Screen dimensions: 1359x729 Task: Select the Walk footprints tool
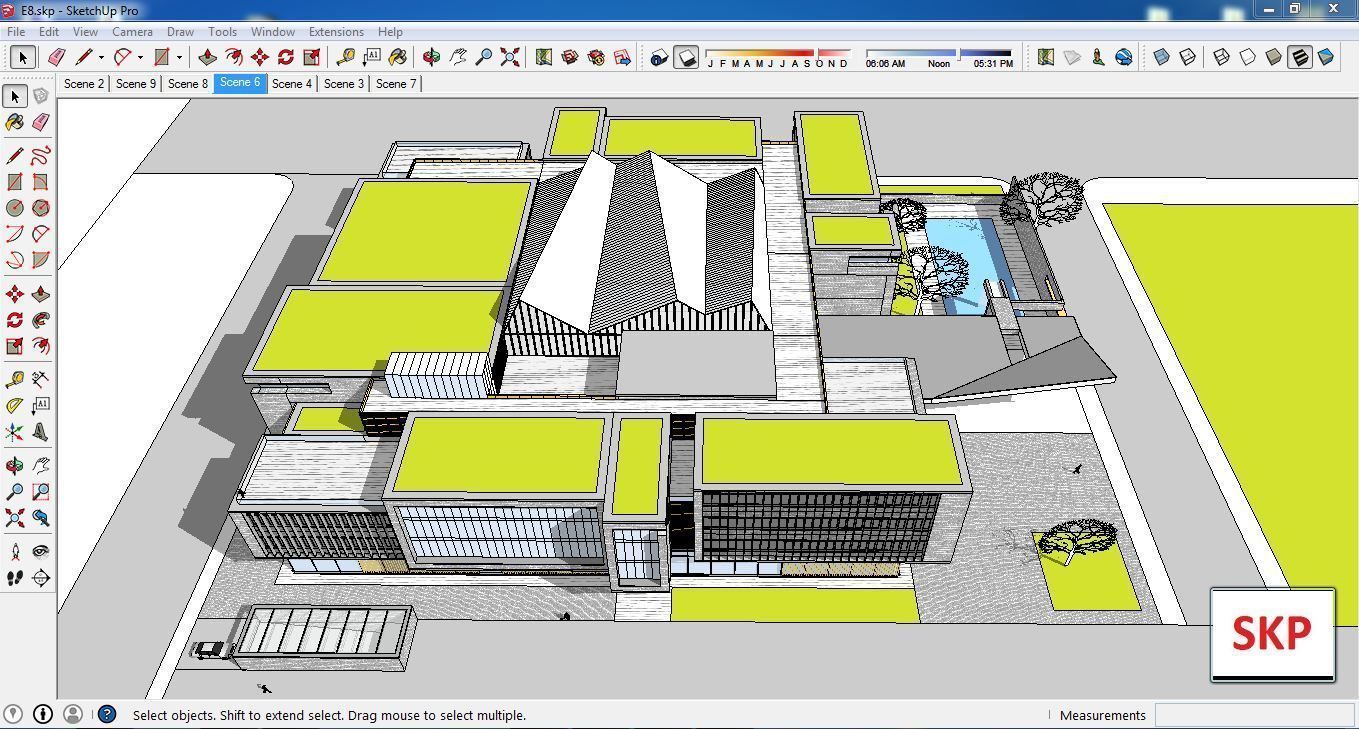coord(15,578)
